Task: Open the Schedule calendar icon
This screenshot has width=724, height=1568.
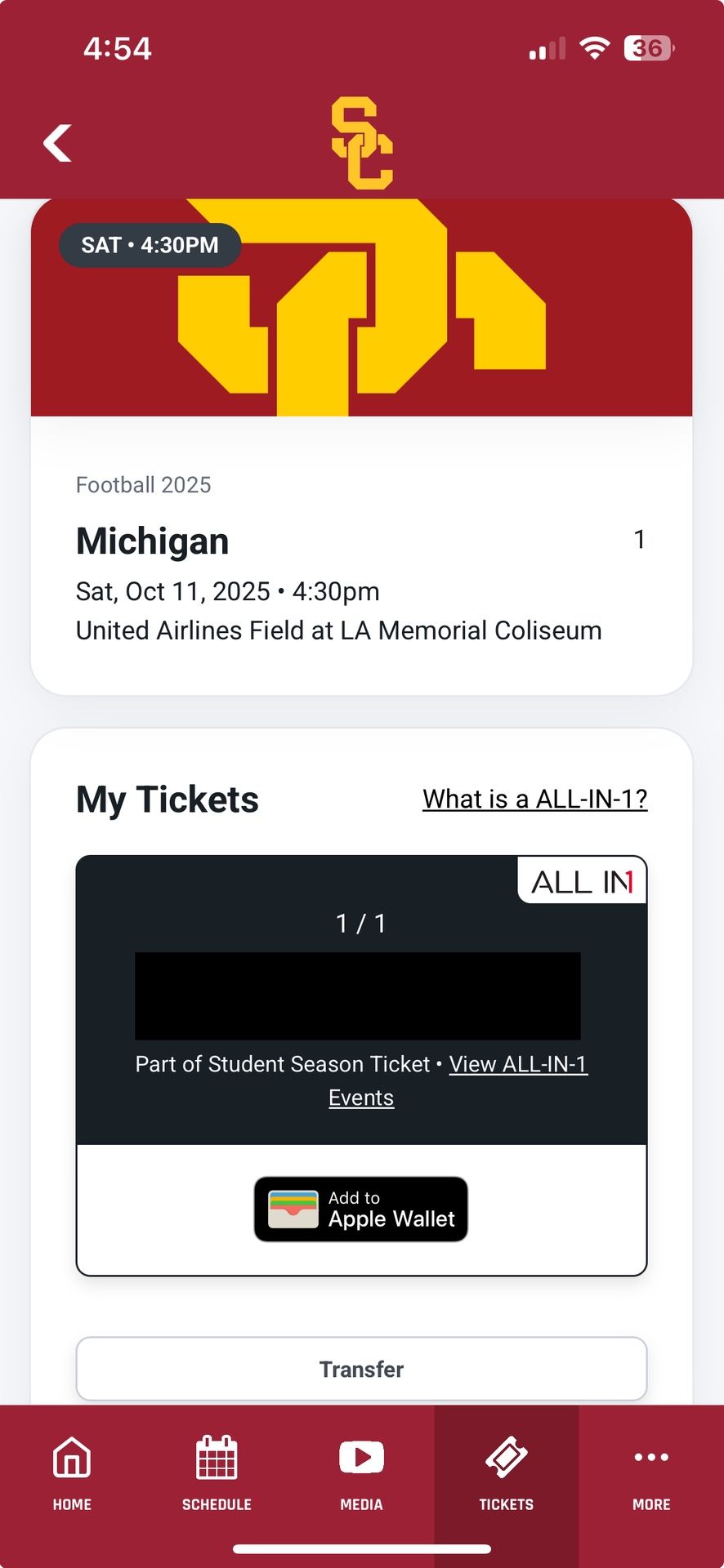Action: pyautogui.click(x=217, y=1458)
